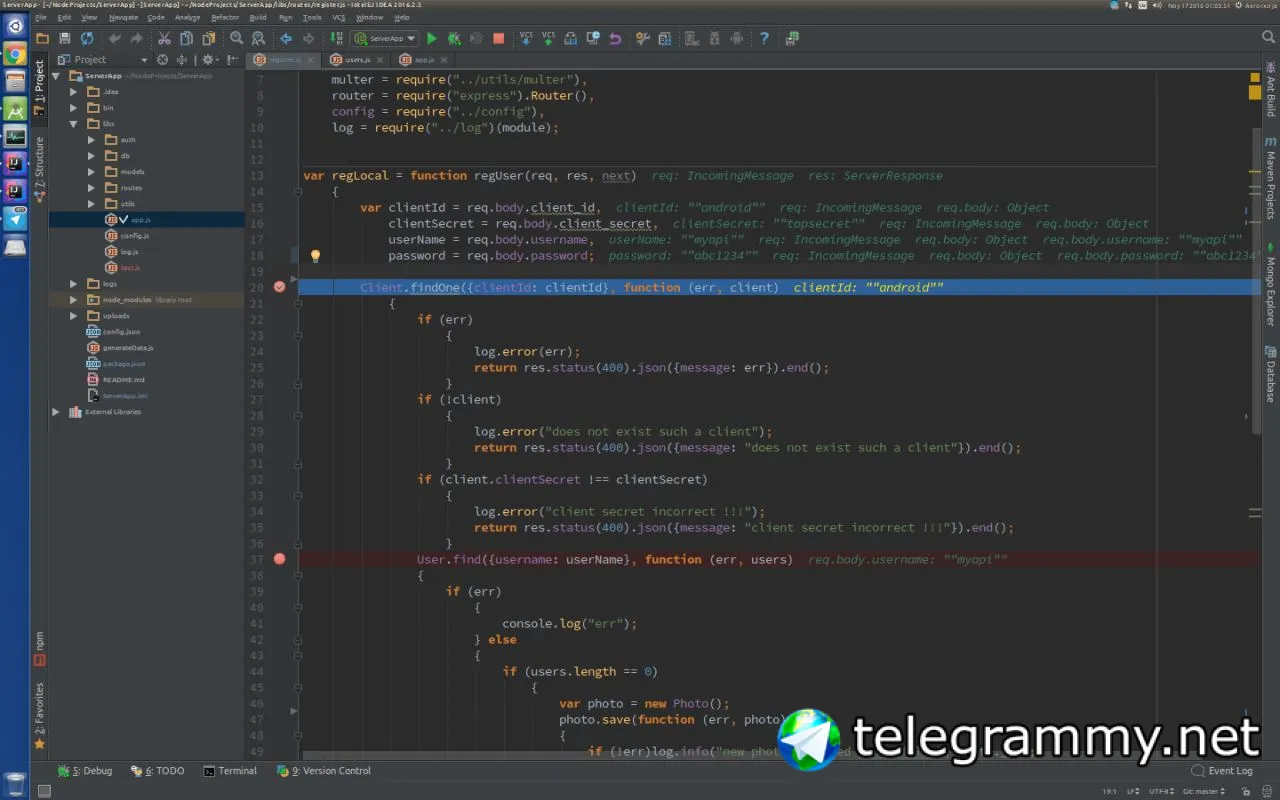
Task: Open the 5: Debug tool window
Action: [86, 771]
